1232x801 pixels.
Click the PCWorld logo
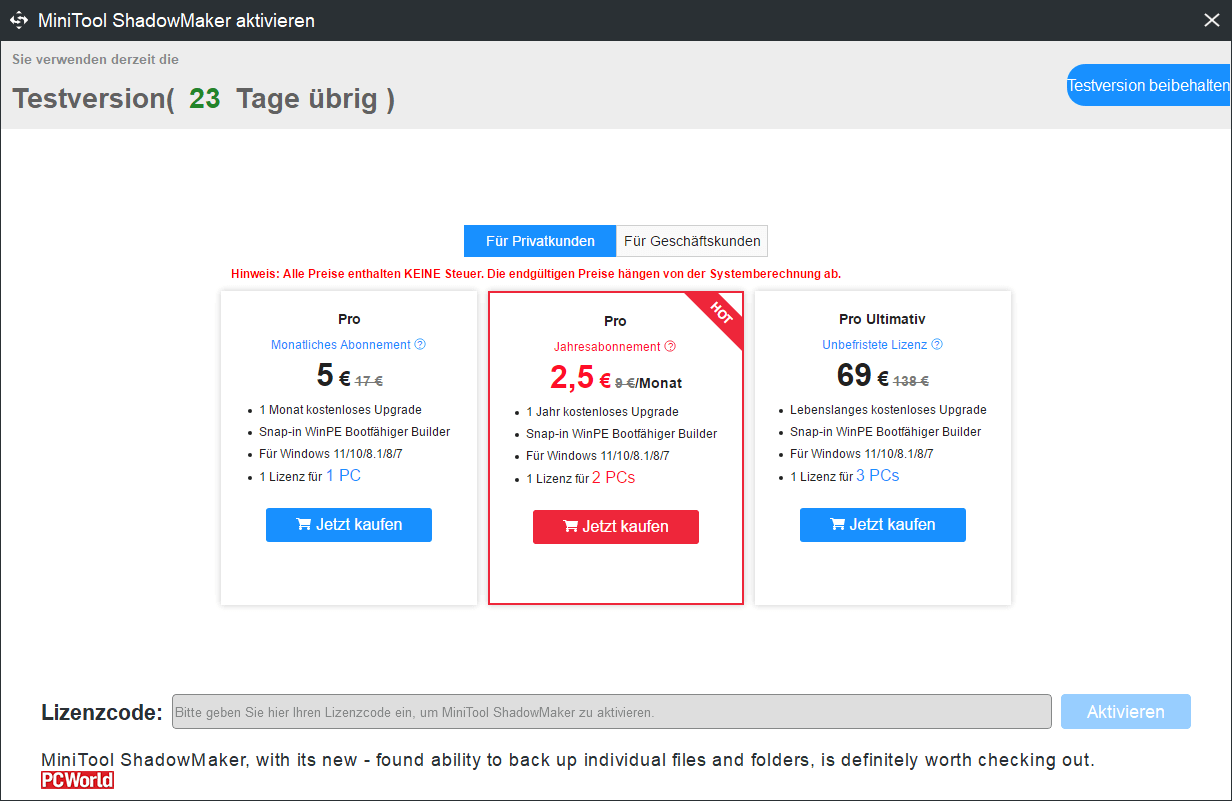click(x=78, y=780)
